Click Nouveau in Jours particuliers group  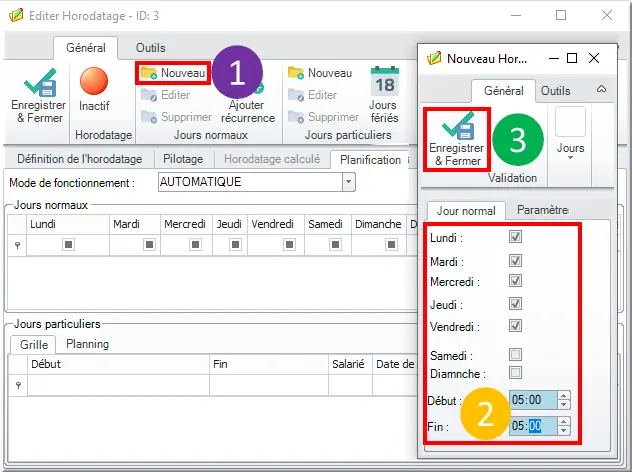[320, 73]
